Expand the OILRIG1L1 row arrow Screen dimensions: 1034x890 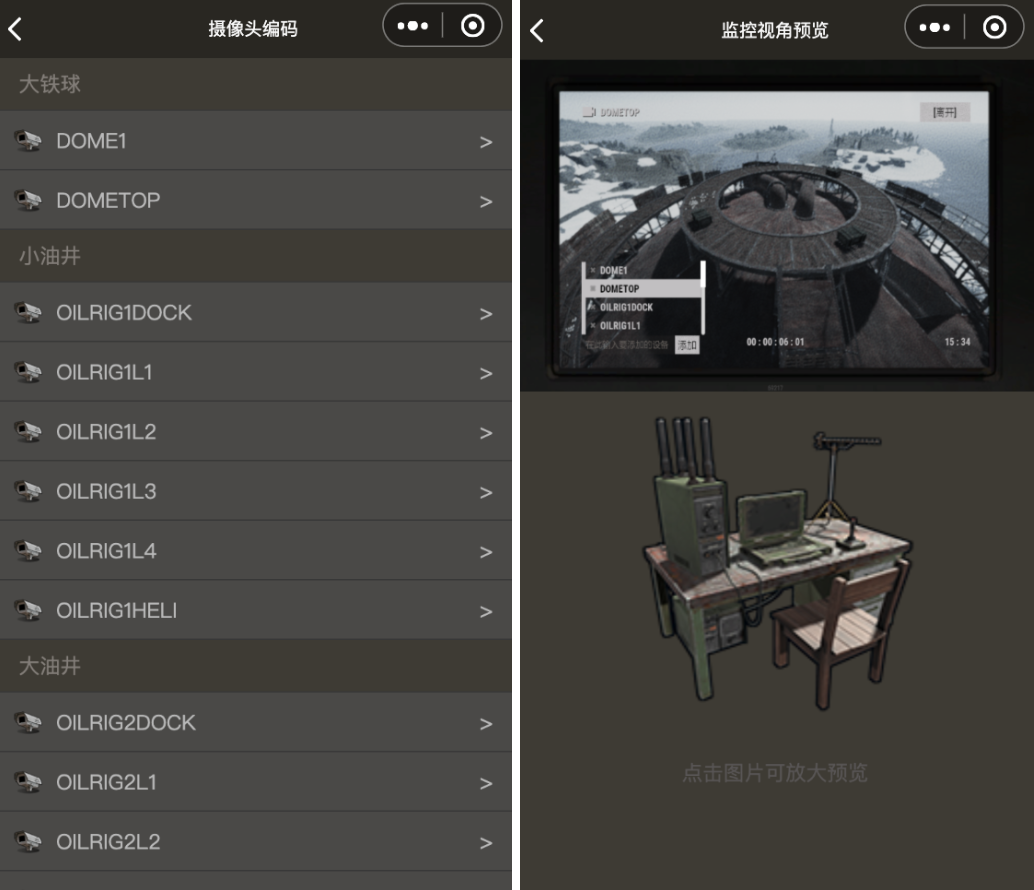486,374
